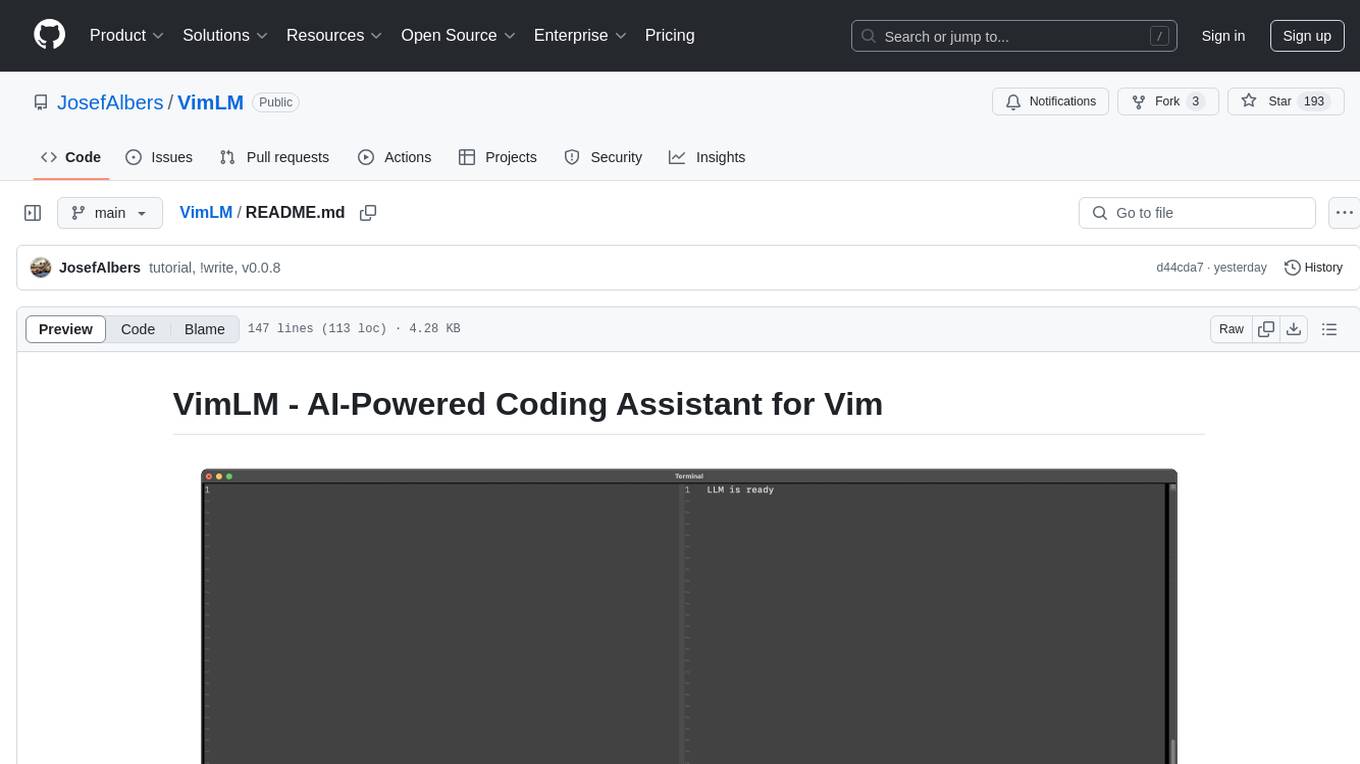Click the Notifications bell button
The height and width of the screenshot is (764, 1360).
(1050, 102)
